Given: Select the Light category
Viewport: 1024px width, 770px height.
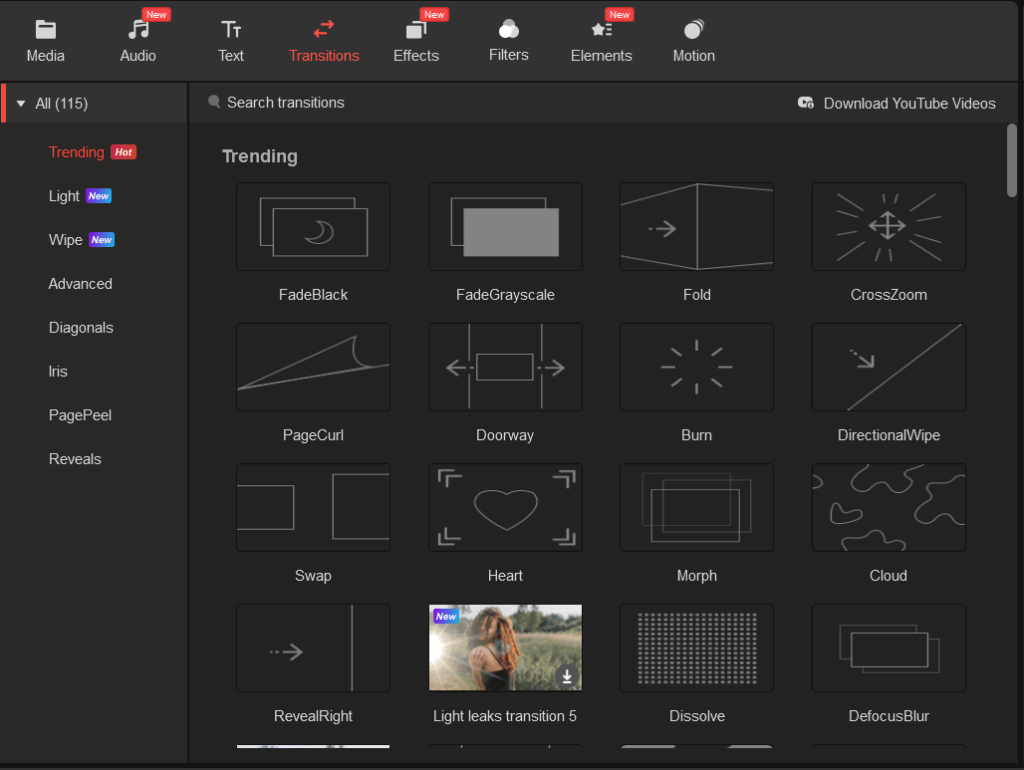Looking at the screenshot, I should [64, 196].
